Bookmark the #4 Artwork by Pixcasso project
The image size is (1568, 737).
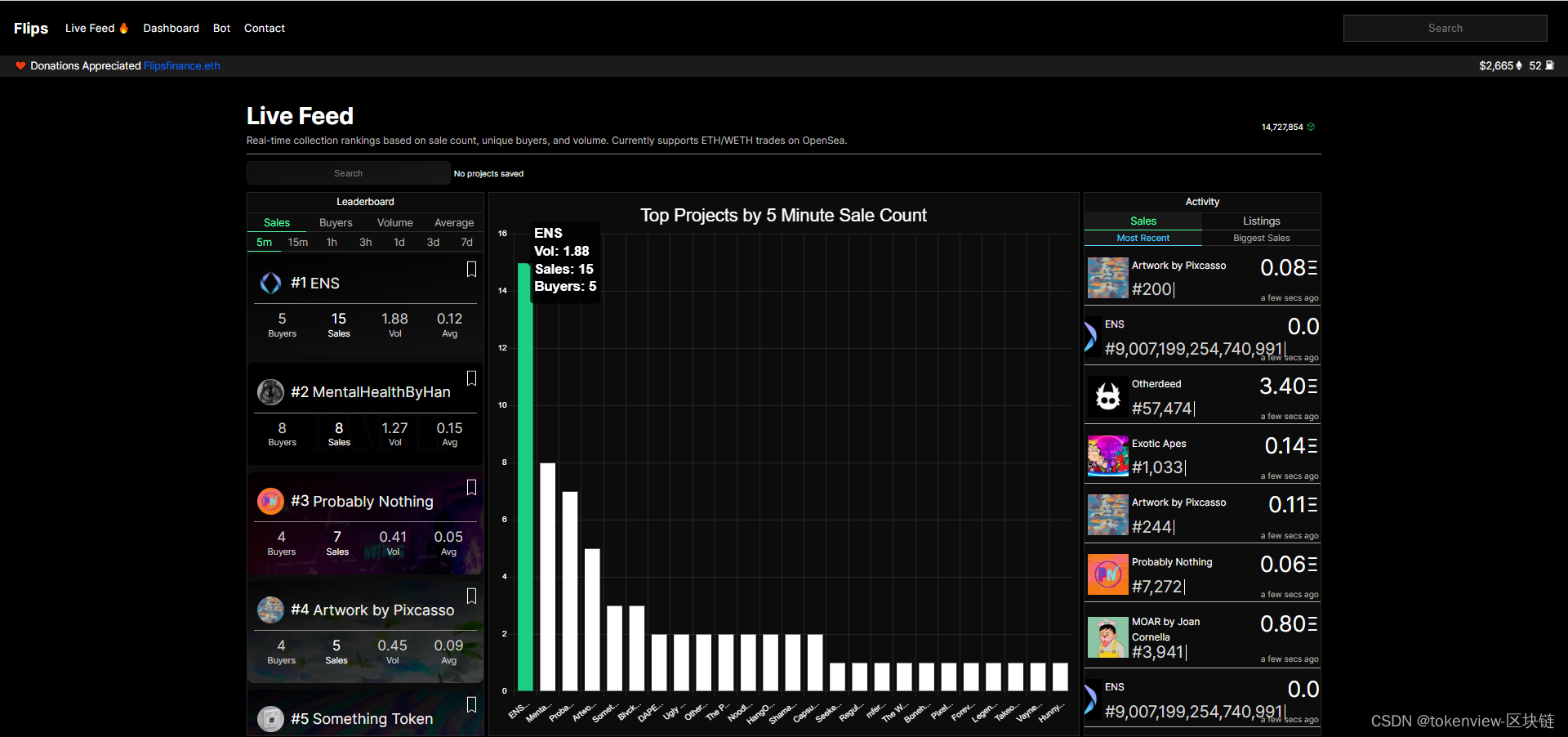[471, 596]
